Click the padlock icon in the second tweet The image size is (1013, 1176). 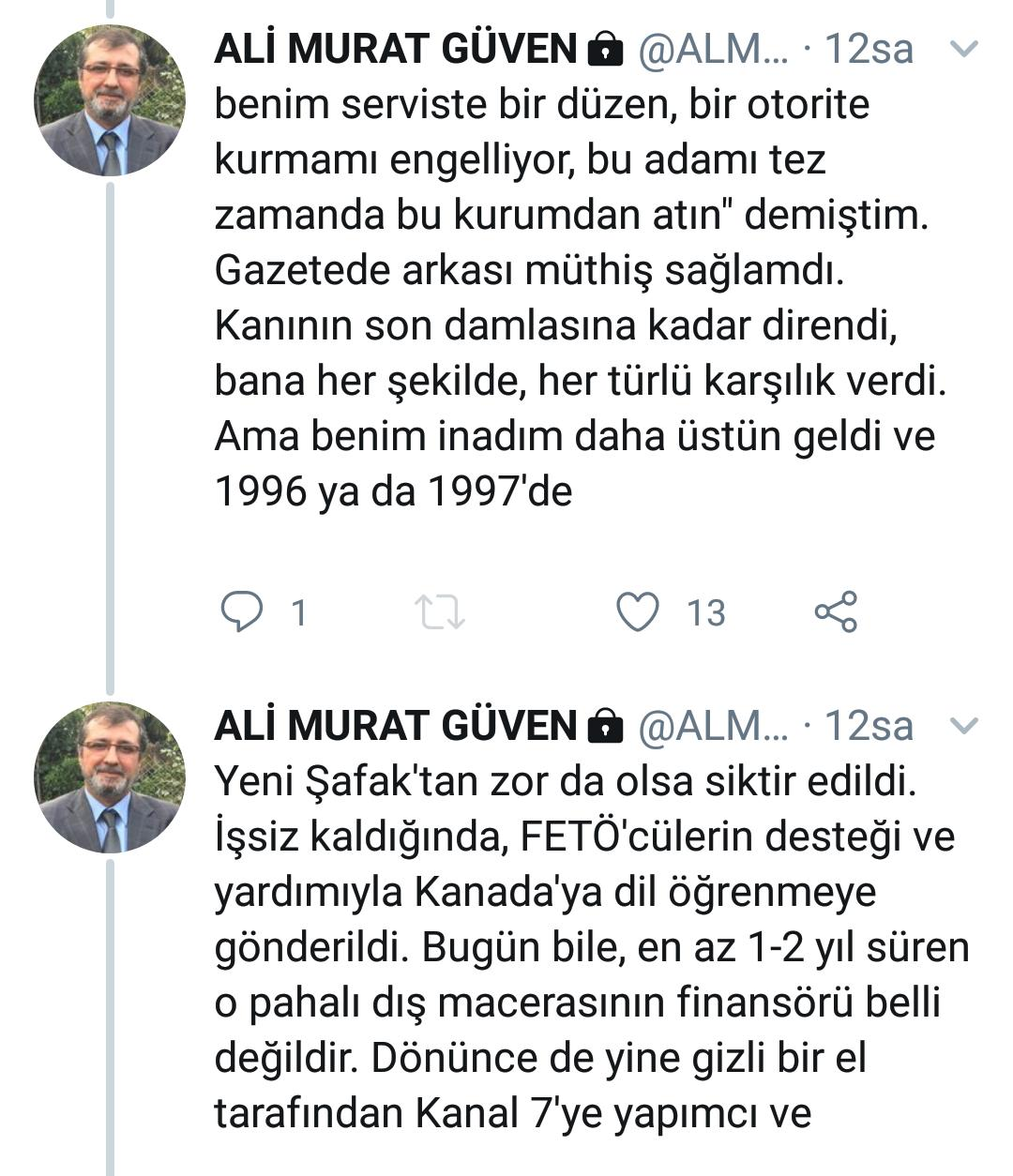[605, 726]
